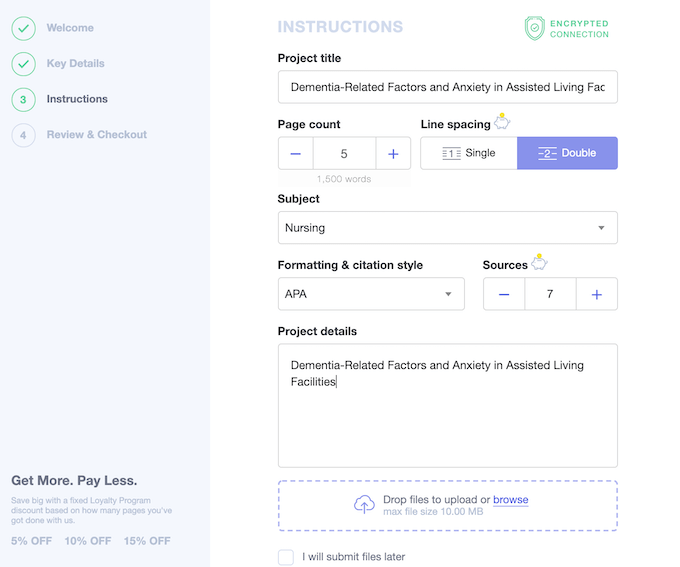Click the browse link to upload files

[510, 500]
